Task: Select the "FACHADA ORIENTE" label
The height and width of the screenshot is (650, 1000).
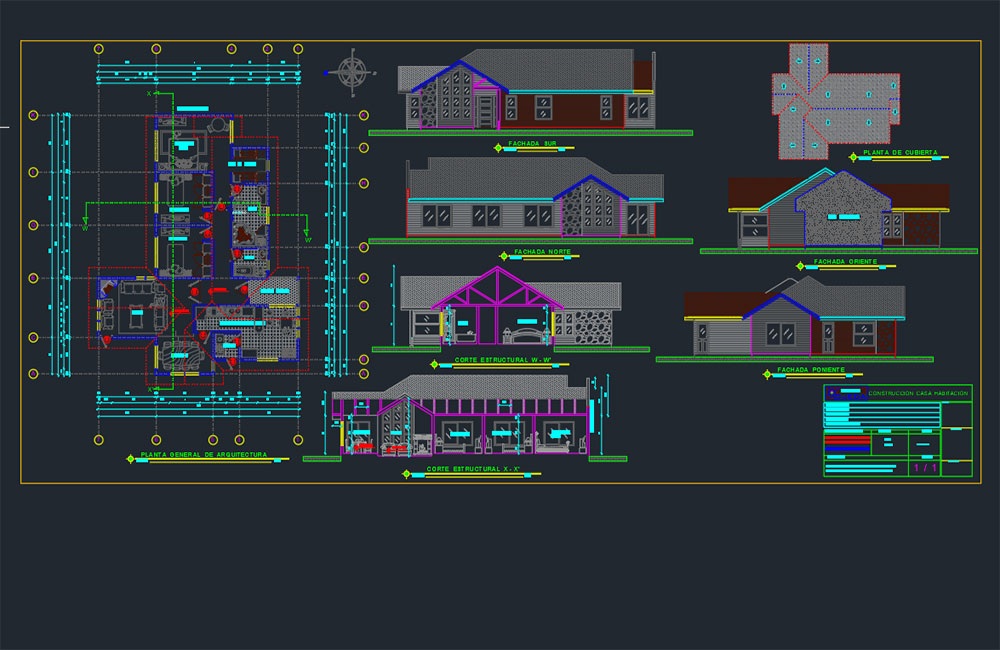Action: [845, 262]
